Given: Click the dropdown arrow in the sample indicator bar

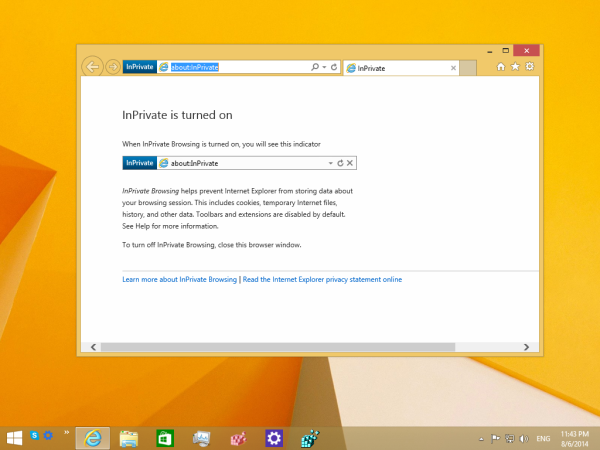Looking at the screenshot, I should 330,163.
